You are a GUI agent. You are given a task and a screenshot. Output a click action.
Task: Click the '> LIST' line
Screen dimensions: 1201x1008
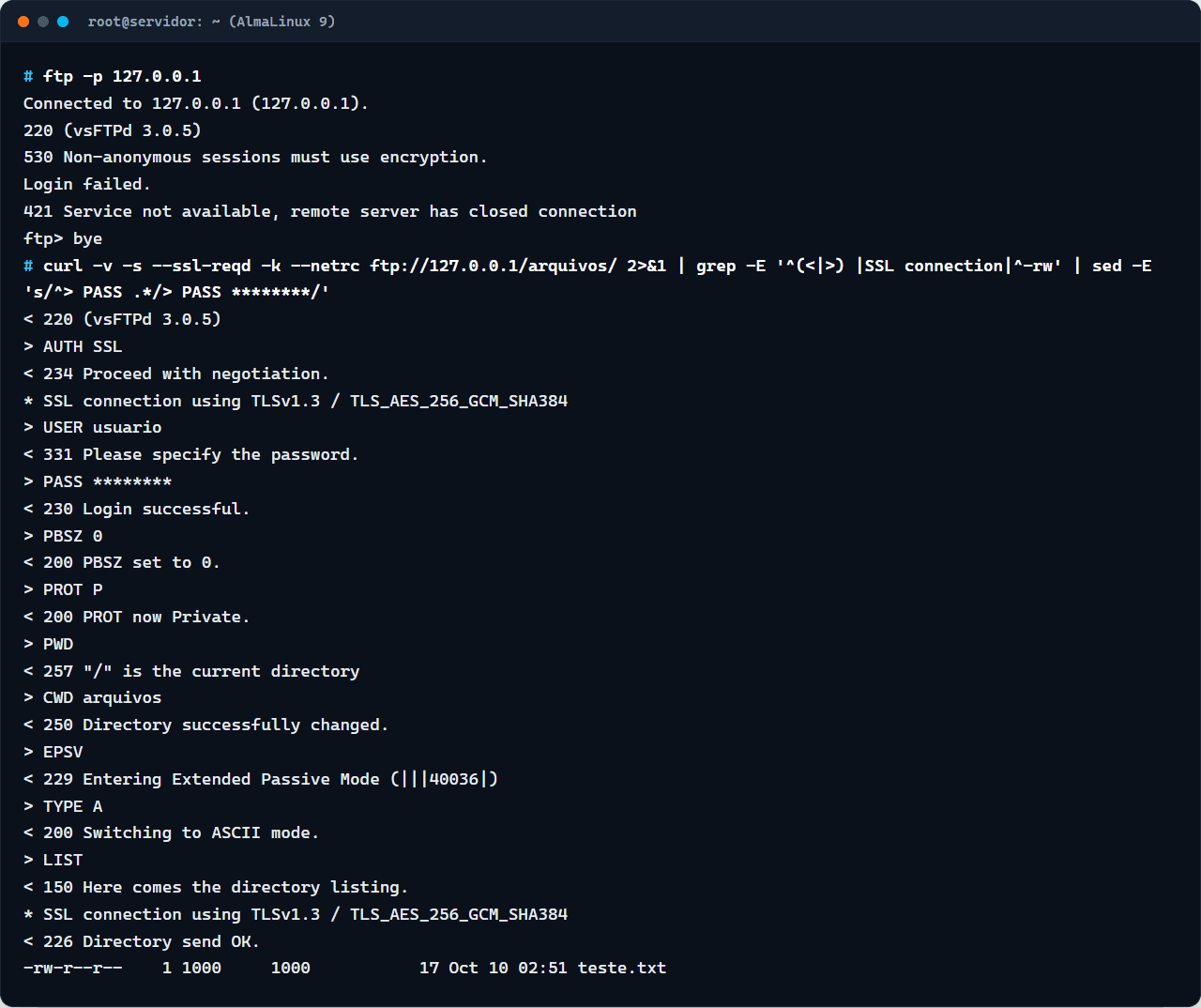click(x=53, y=860)
